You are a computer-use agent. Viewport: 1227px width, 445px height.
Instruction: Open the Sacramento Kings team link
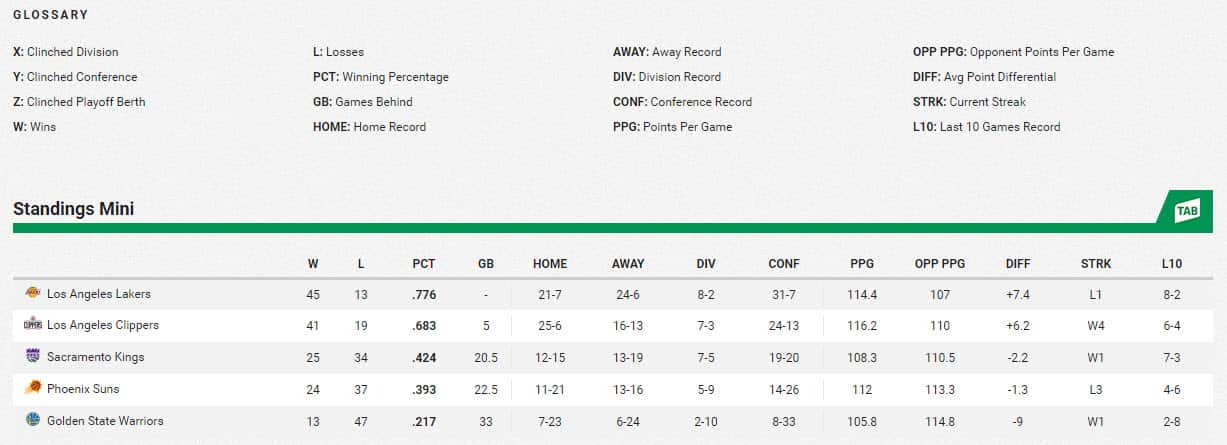[x=96, y=357]
